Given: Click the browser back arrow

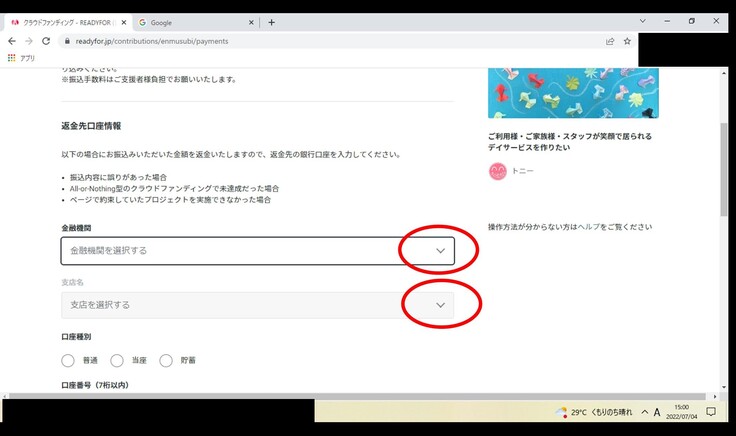Looking at the screenshot, I should coord(12,41).
